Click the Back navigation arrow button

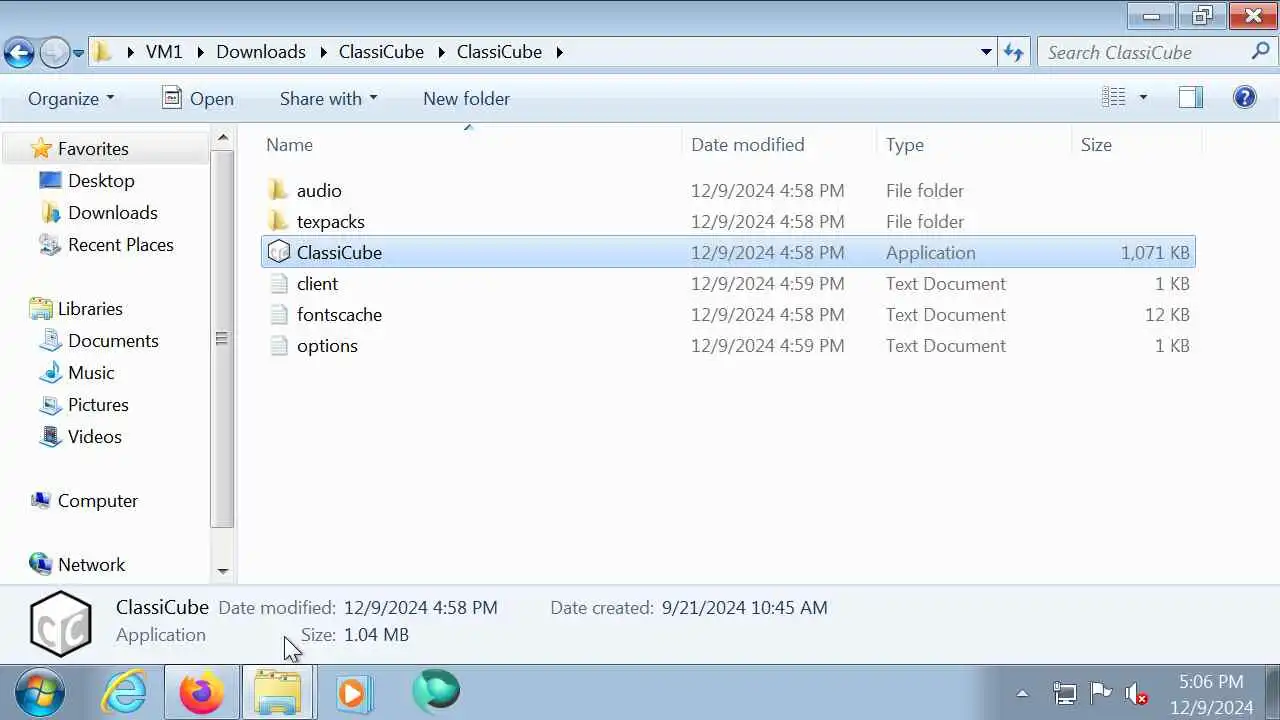(x=19, y=52)
